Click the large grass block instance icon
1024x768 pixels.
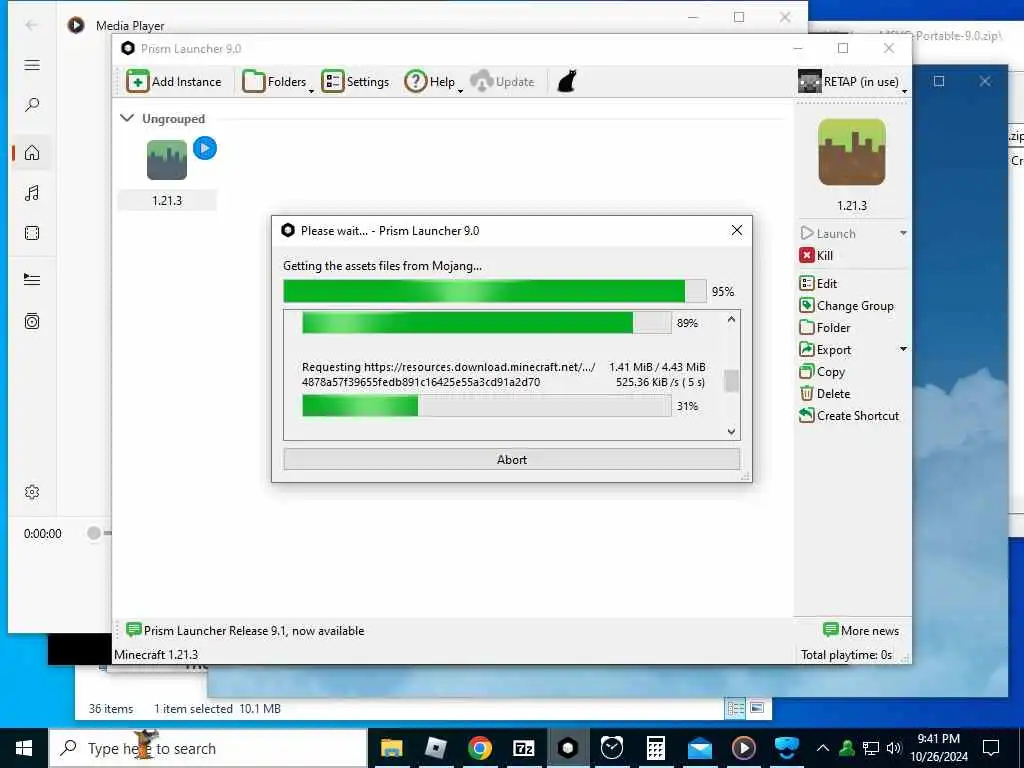[852, 152]
